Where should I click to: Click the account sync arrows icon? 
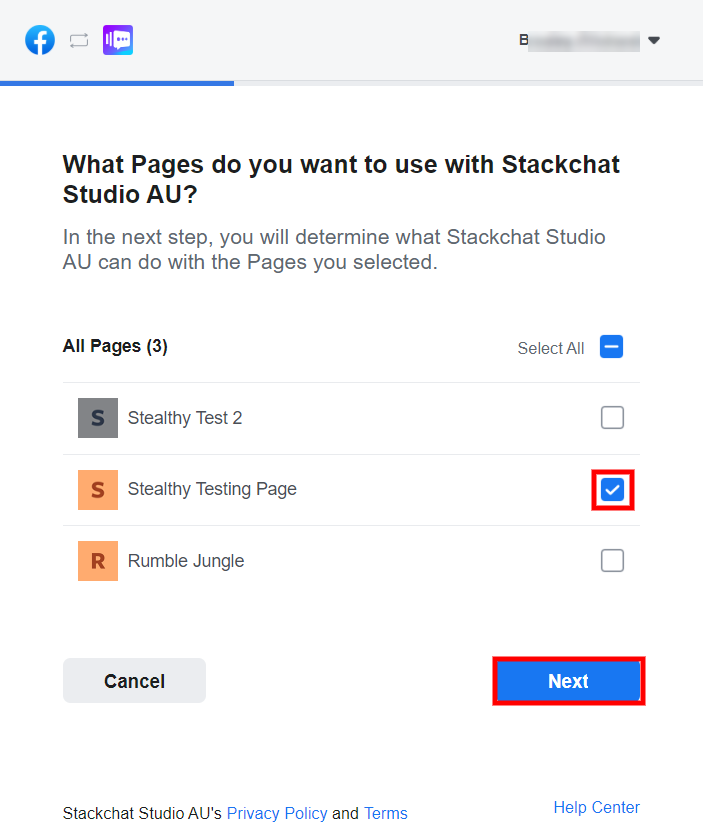[x=79, y=41]
